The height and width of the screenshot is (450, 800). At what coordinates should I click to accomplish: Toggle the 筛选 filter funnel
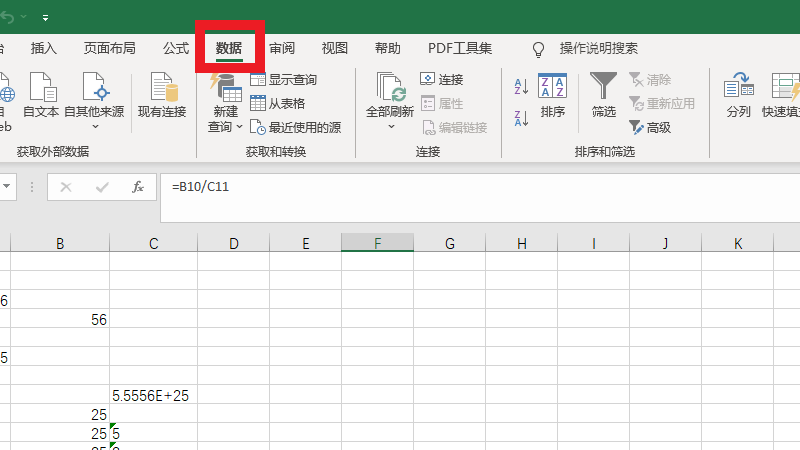(x=604, y=96)
